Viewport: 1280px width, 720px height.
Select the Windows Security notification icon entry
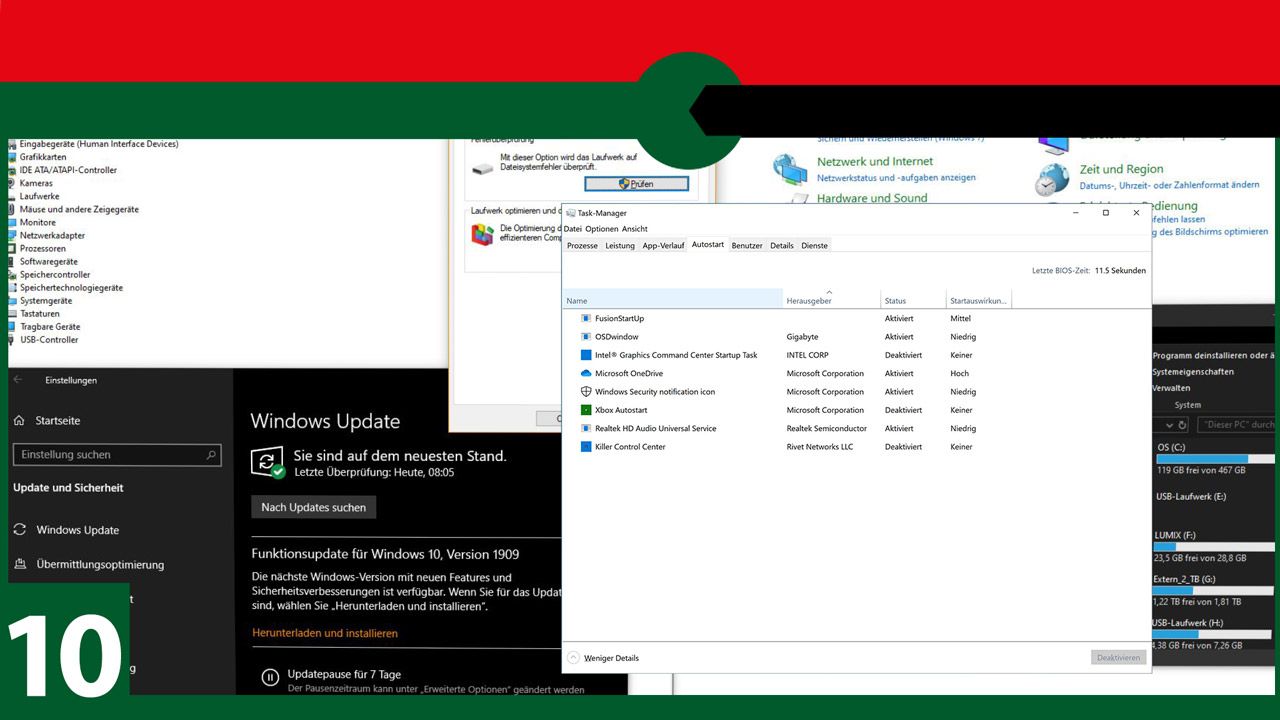tap(587, 391)
